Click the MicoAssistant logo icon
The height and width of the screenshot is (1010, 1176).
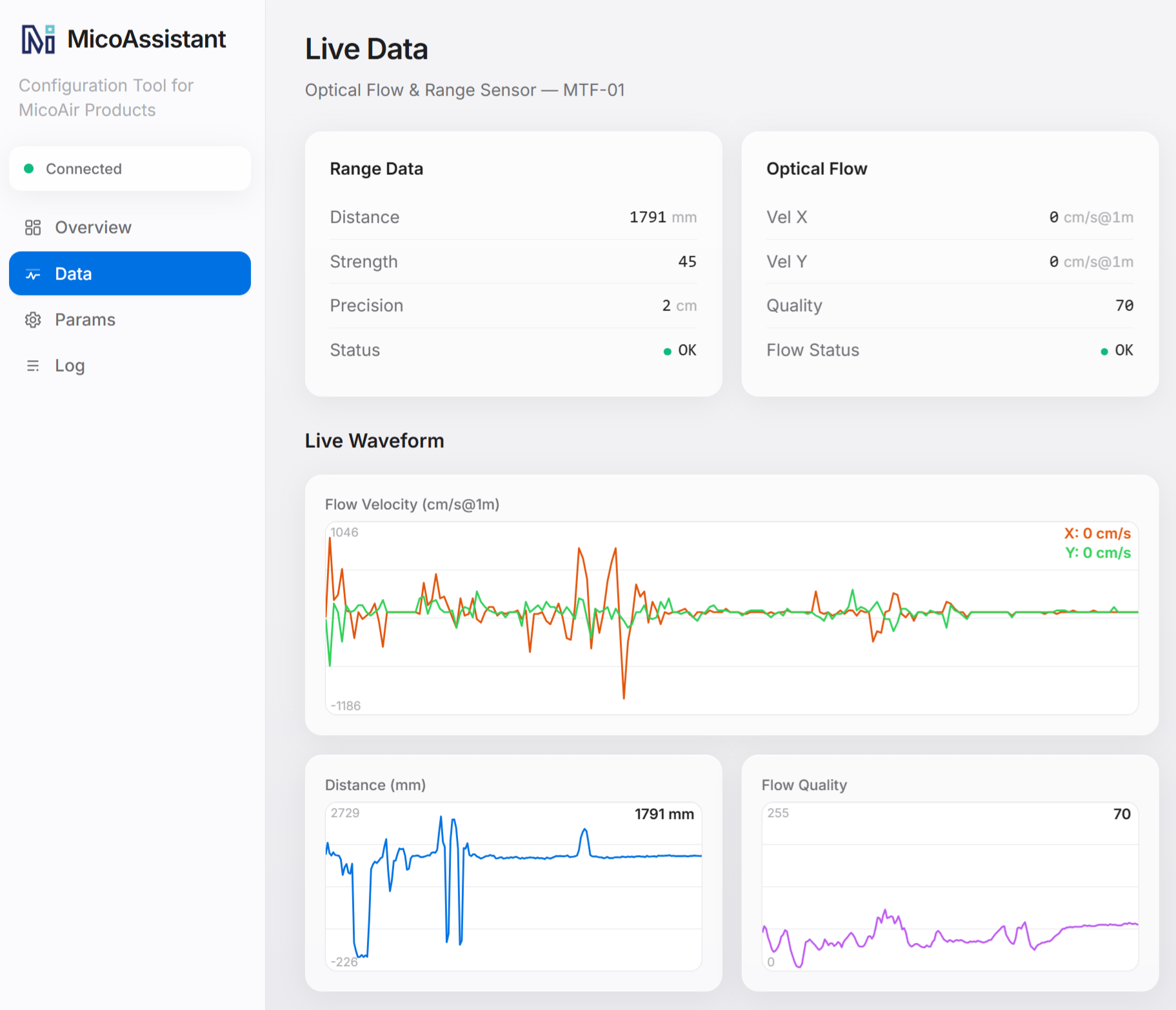click(x=38, y=39)
